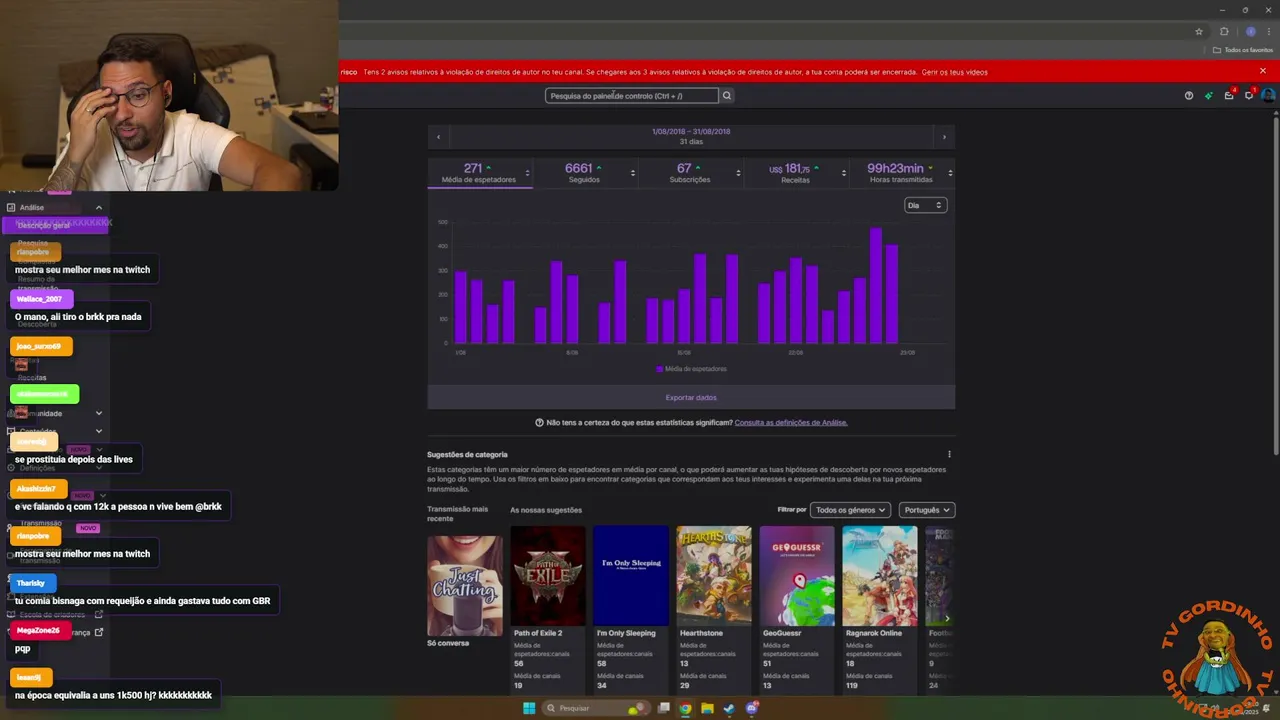Image resolution: width=1280 pixels, height=720 pixels.
Task: Open the Just Chatting recent stream thumbnail
Action: pos(465,586)
